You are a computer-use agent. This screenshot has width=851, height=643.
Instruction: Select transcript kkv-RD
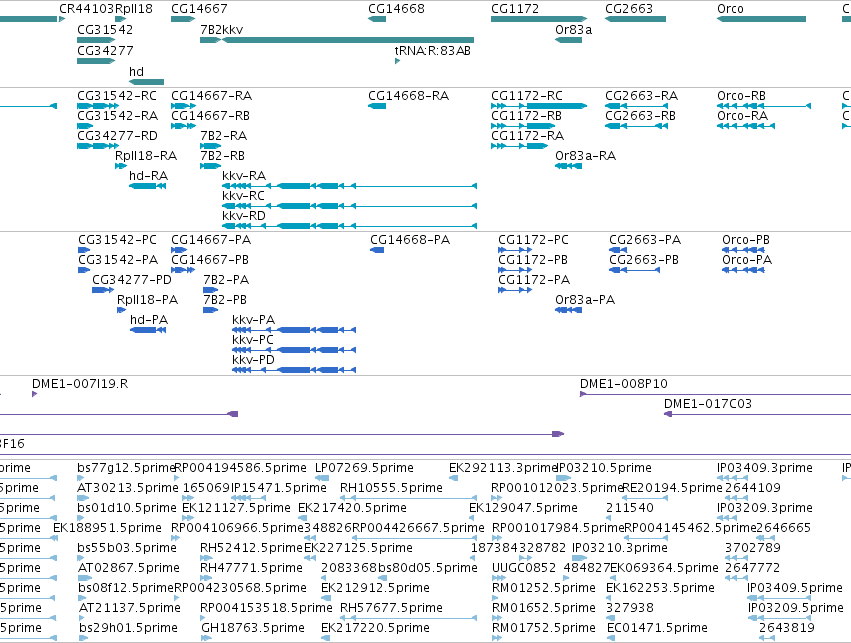(x=350, y=226)
